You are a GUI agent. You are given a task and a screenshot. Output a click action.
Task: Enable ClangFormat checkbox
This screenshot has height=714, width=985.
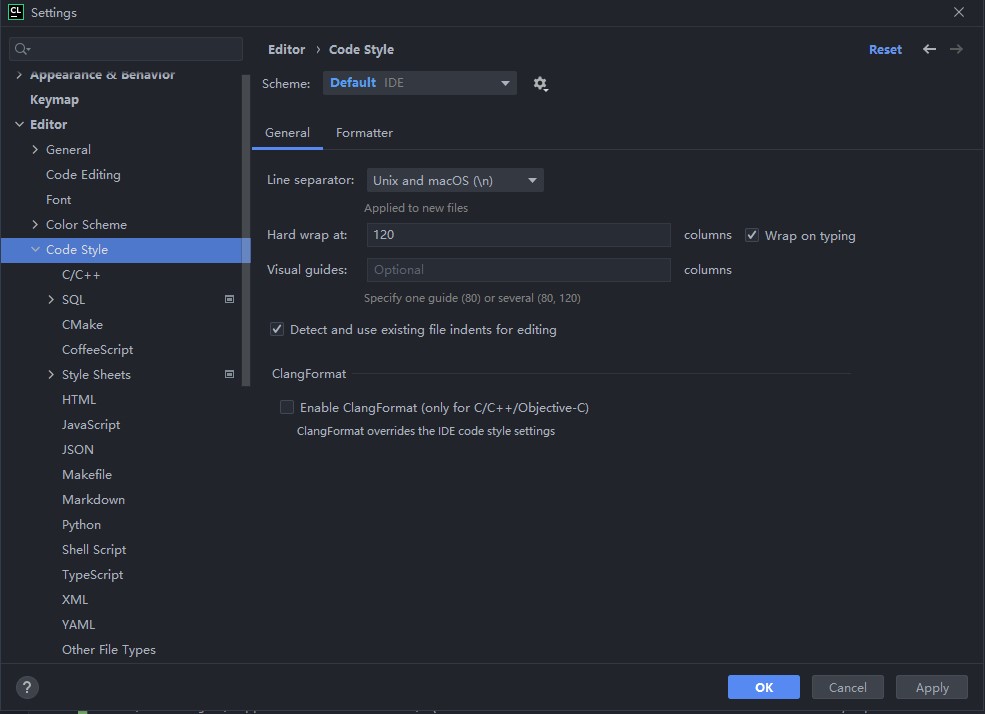[286, 408]
